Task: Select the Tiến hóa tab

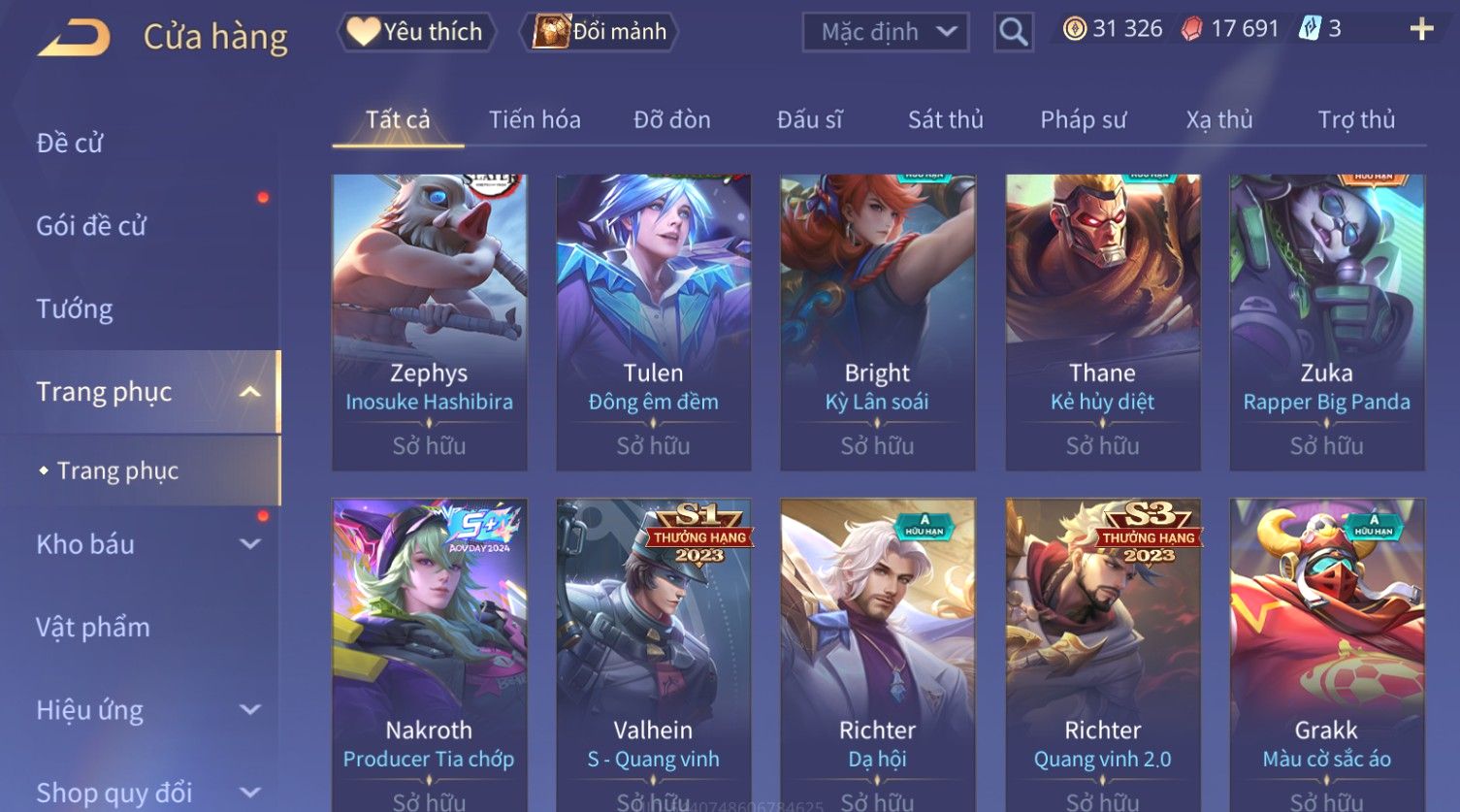Action: (x=535, y=119)
